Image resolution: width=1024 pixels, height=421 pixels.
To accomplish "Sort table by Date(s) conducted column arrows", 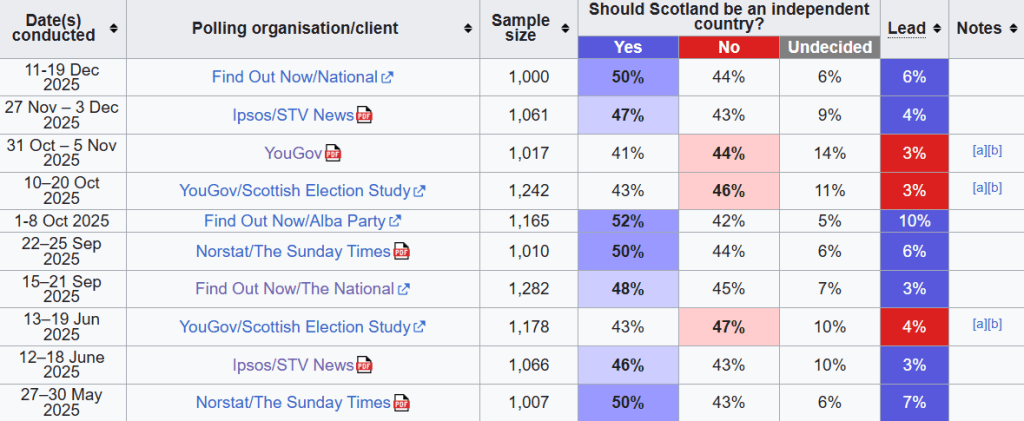I will point(114,28).
